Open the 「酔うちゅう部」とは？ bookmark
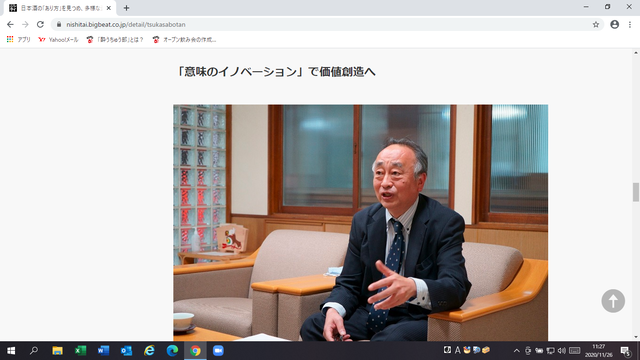Image resolution: width=640 pixels, height=360 pixels. 115,40
